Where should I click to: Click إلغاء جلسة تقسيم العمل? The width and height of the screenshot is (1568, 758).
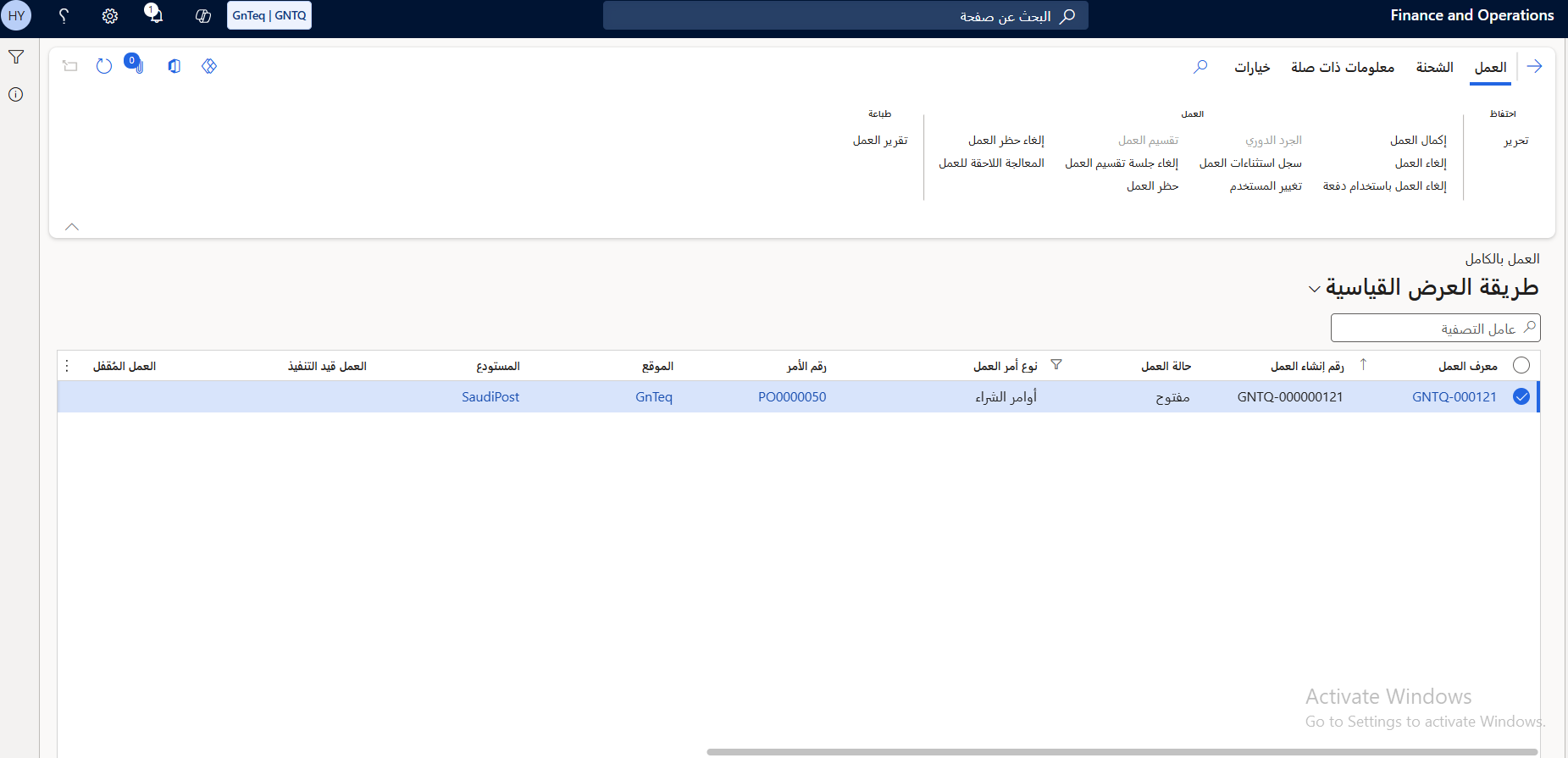click(x=1122, y=163)
